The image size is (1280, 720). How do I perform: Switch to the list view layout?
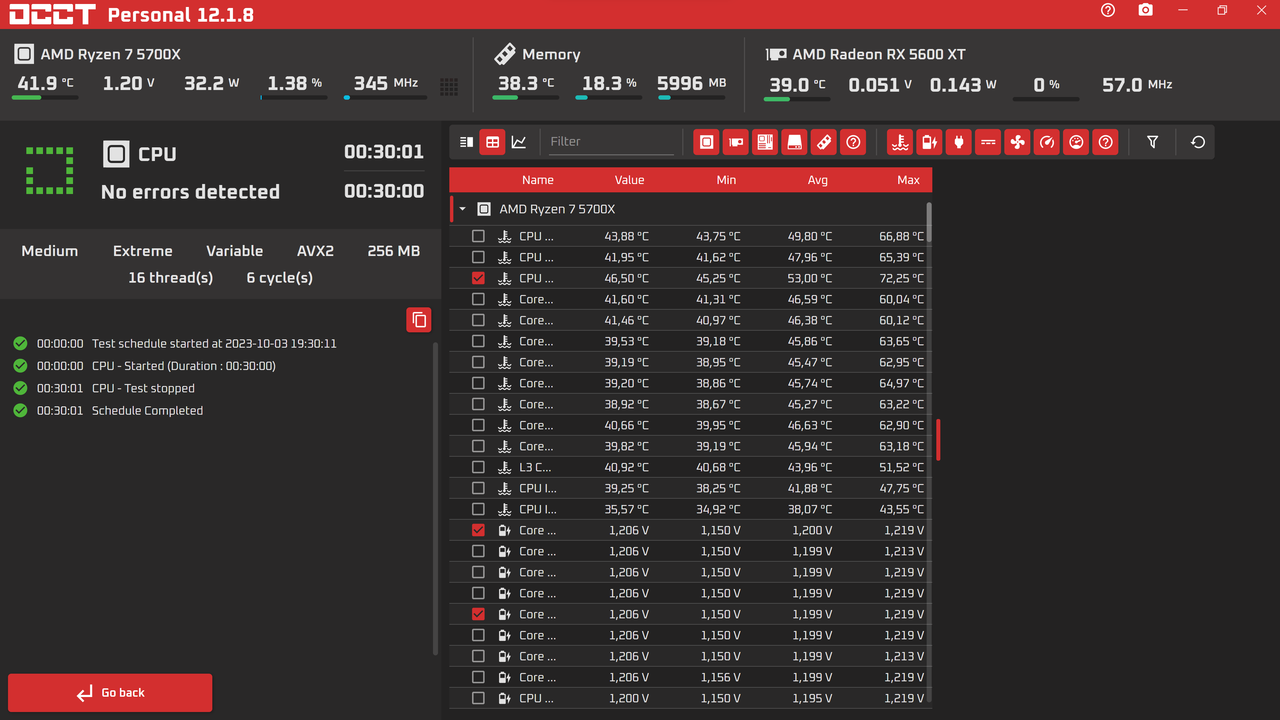[x=466, y=142]
